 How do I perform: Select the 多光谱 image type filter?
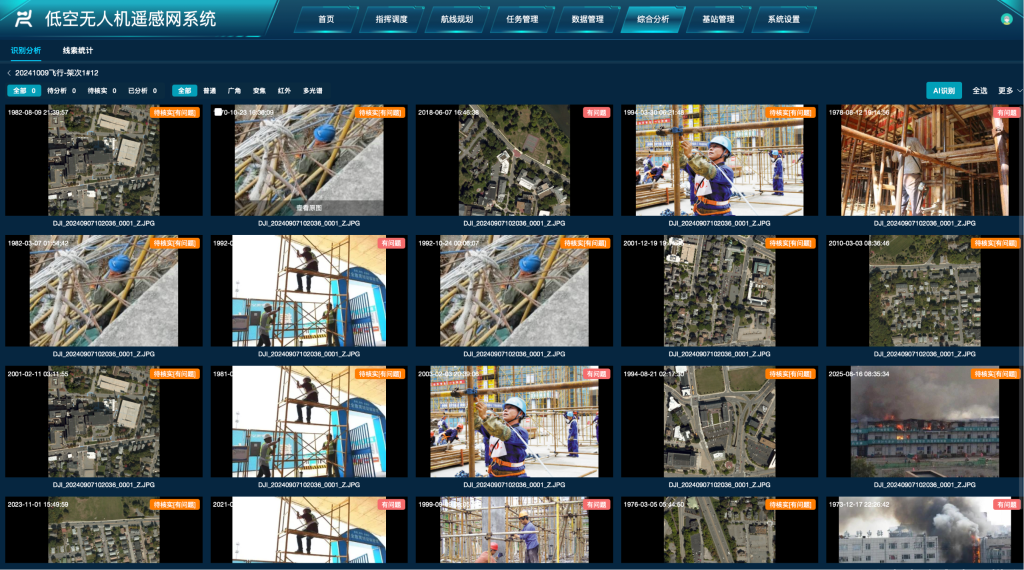[x=313, y=90]
